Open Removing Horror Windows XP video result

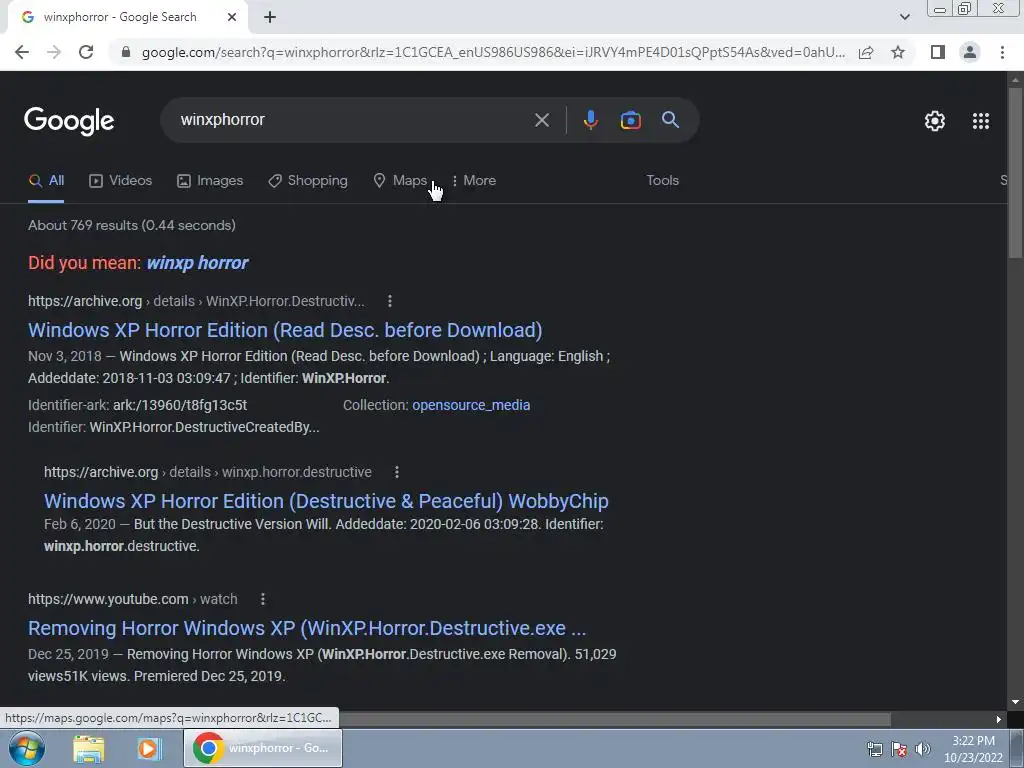[x=307, y=628]
